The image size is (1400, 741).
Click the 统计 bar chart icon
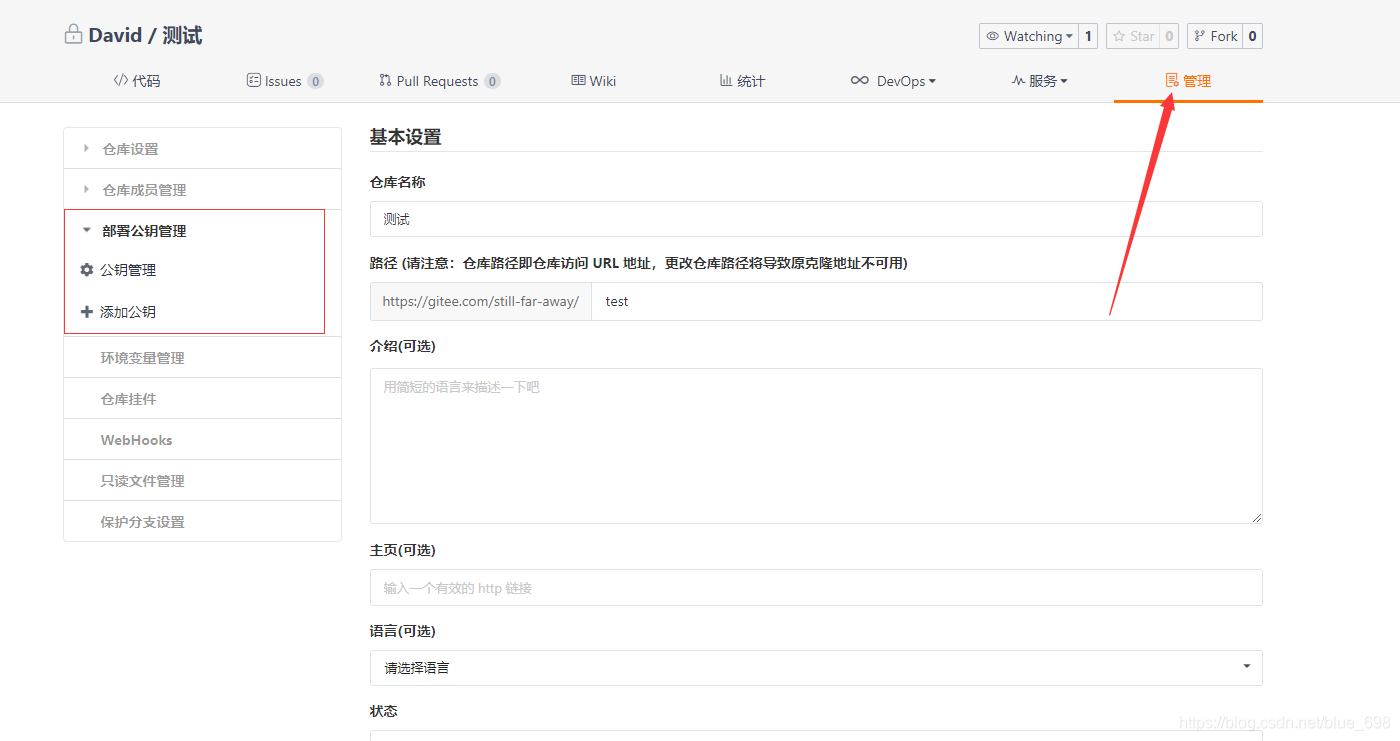[726, 80]
